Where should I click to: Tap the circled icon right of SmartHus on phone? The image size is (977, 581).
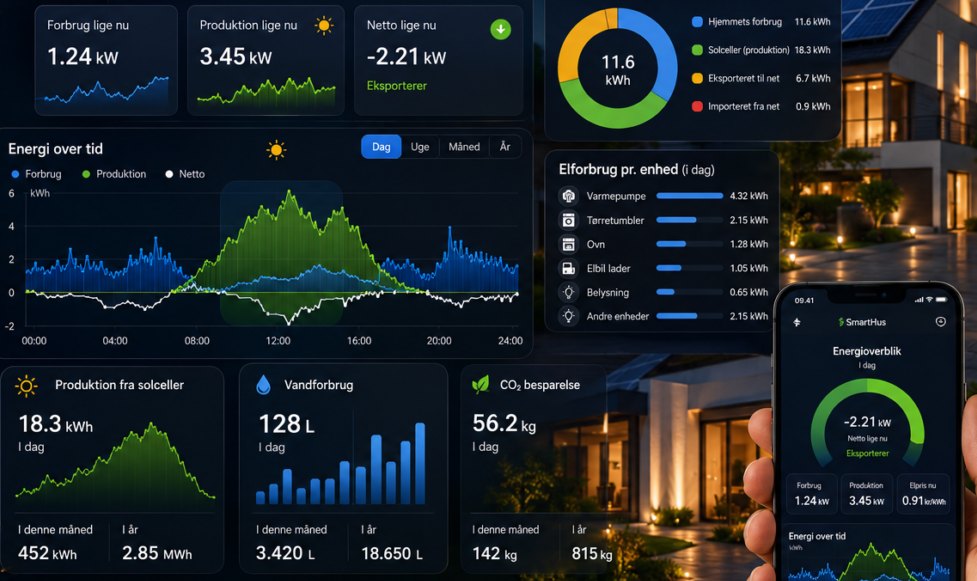click(x=941, y=322)
